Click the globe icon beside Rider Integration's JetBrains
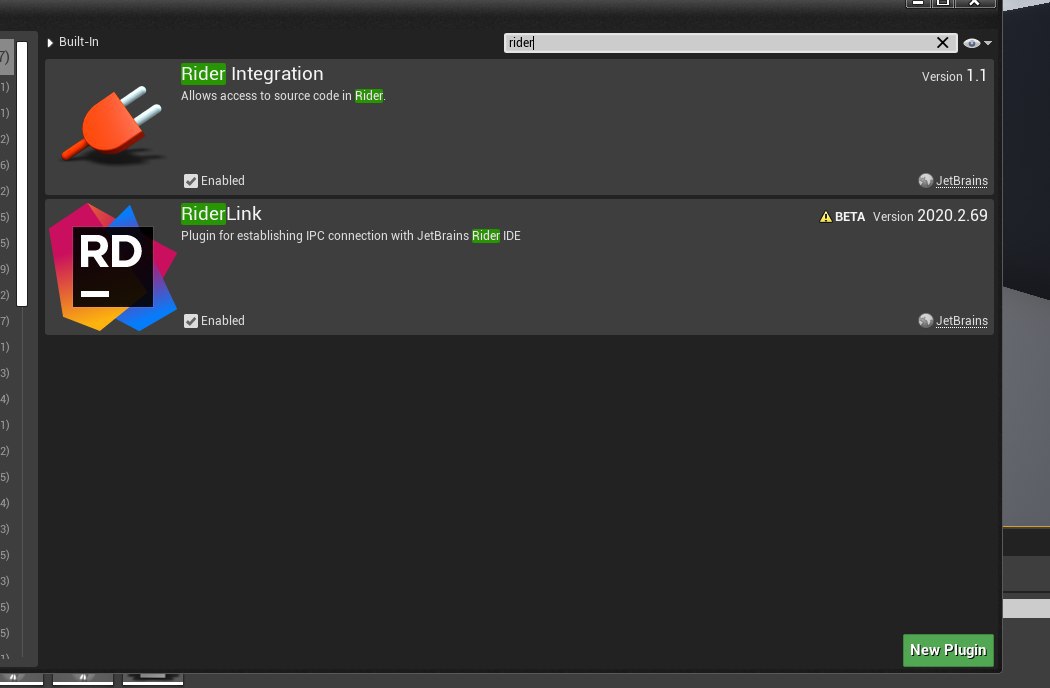This screenshot has width=1050, height=688. [x=925, y=181]
